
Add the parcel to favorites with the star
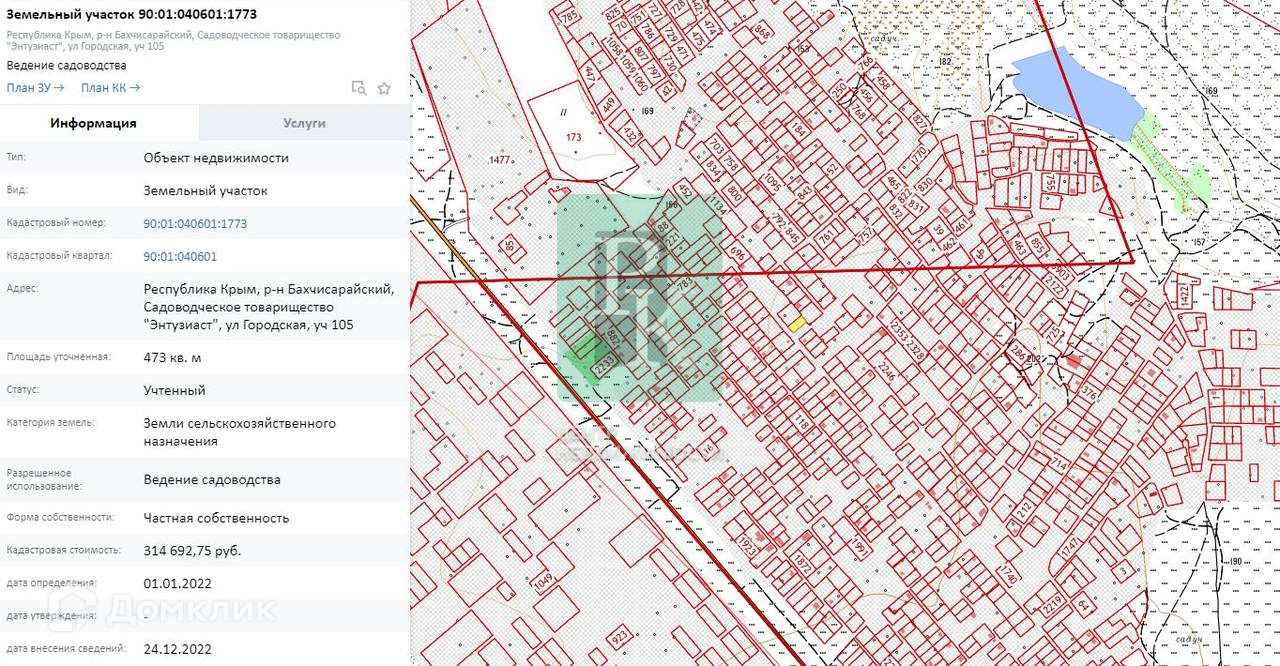click(384, 88)
